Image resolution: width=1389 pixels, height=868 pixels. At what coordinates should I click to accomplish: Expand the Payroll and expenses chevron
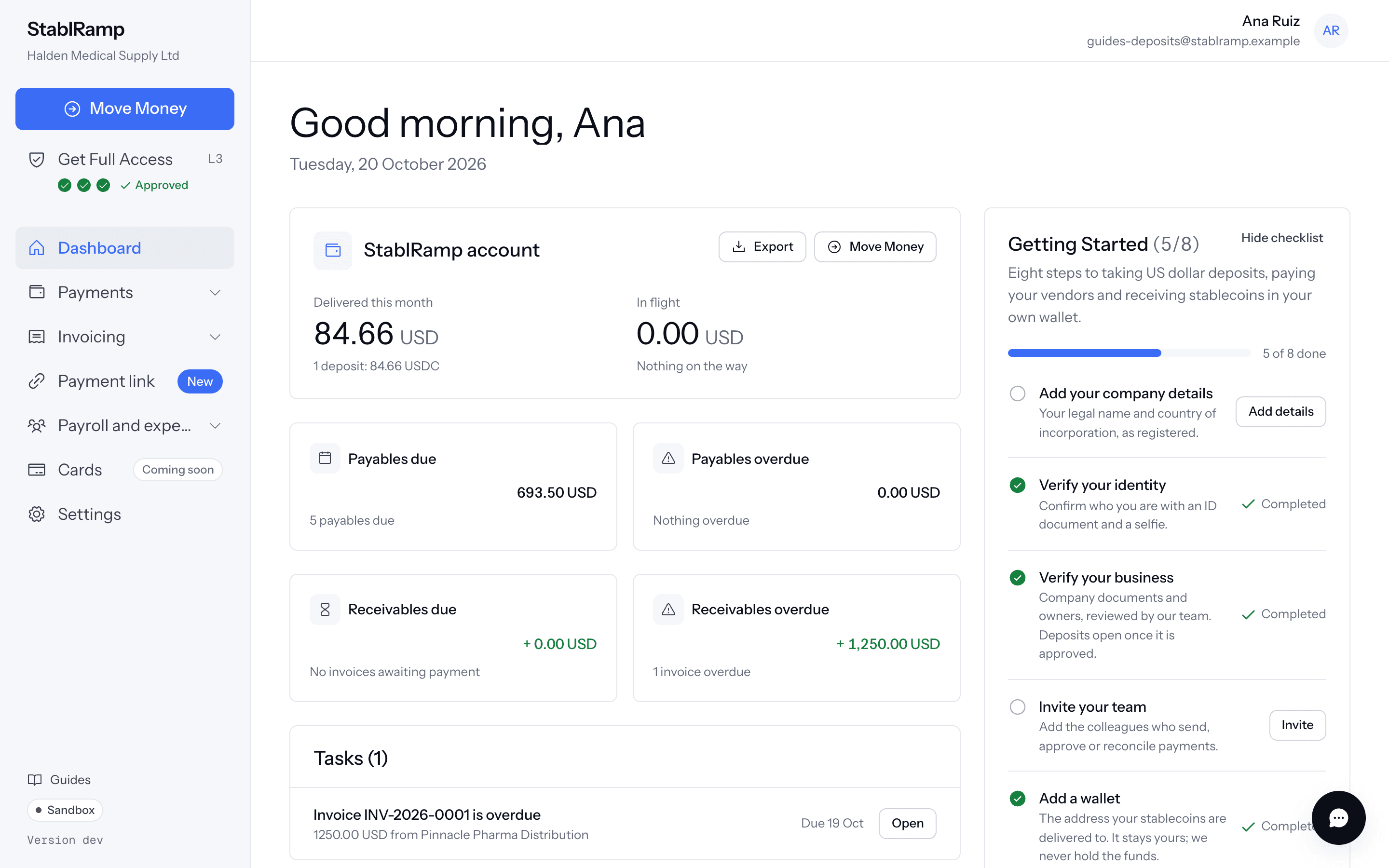[215, 426]
